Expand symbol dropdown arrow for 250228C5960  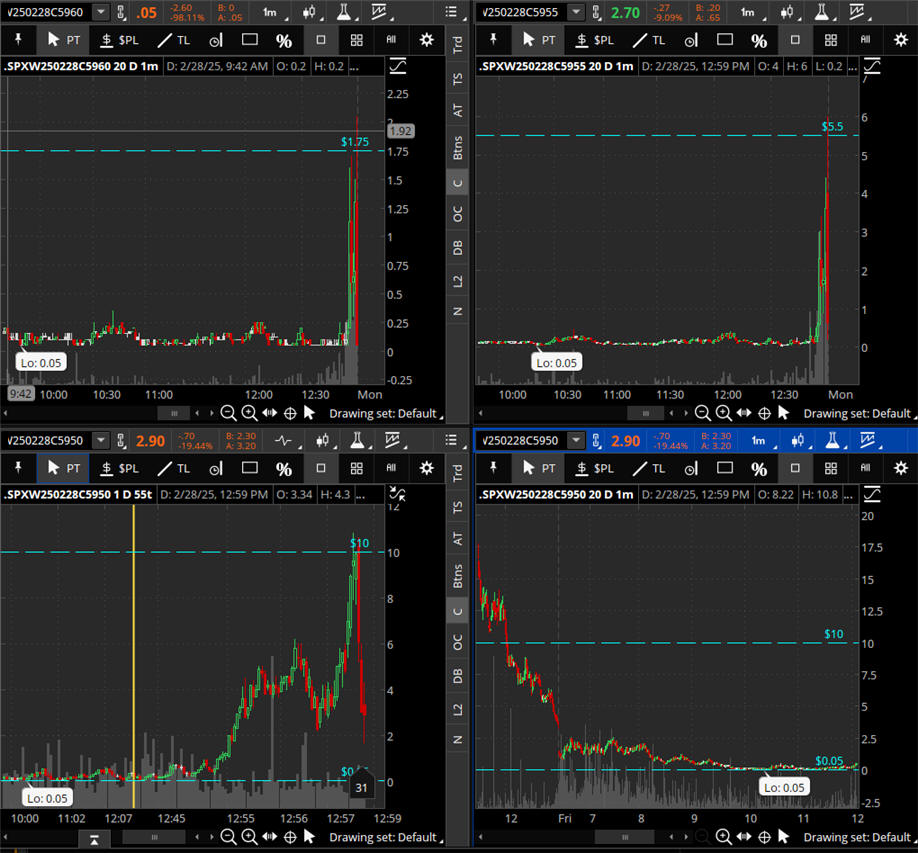tap(101, 12)
